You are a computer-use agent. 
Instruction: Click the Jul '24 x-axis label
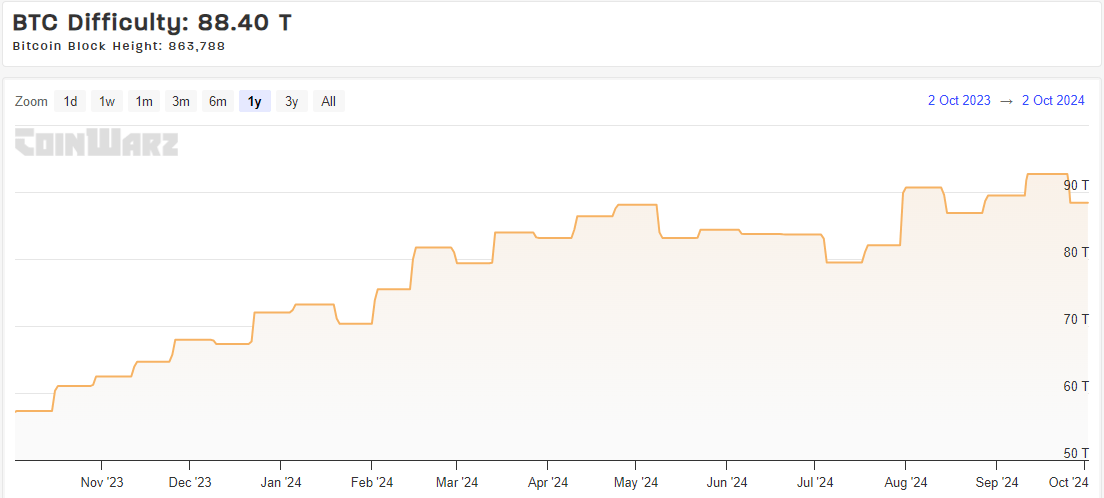pyautogui.click(x=815, y=483)
